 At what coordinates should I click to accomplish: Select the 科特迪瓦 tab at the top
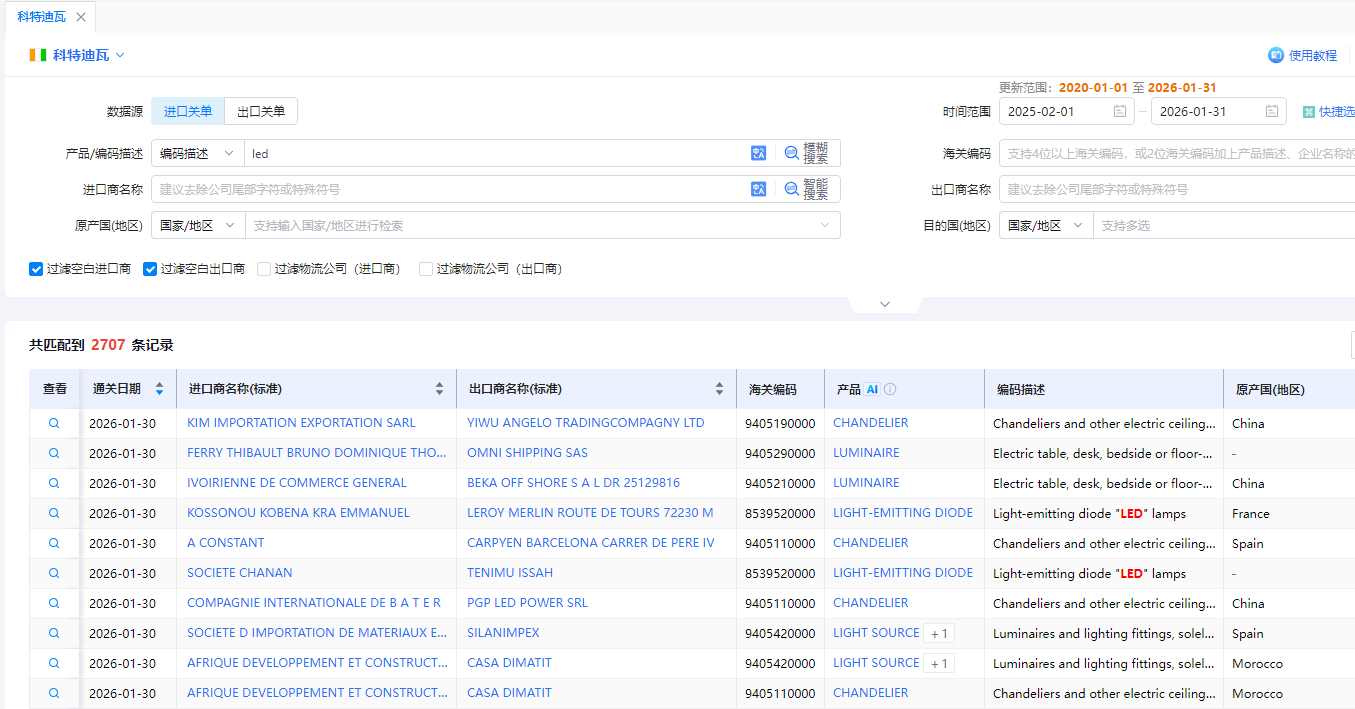(44, 16)
